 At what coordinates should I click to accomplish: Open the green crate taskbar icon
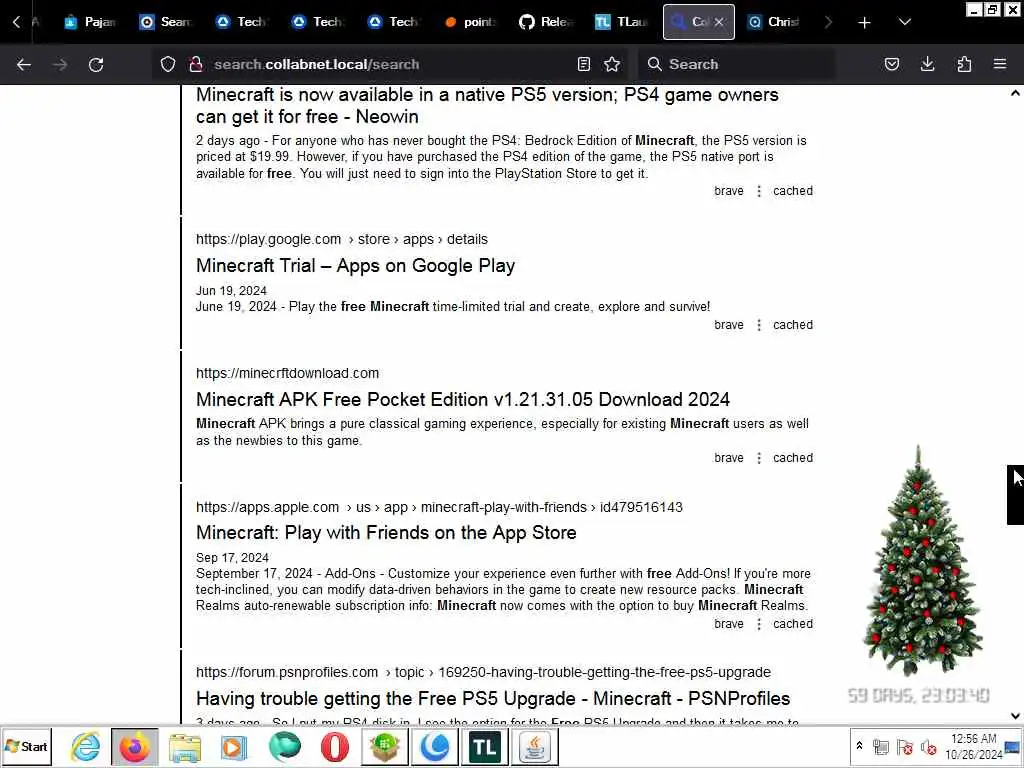(385, 746)
